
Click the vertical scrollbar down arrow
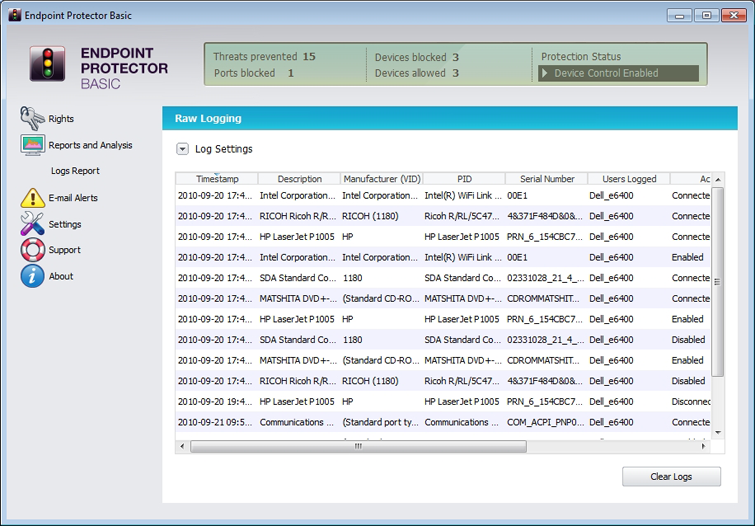(x=717, y=433)
